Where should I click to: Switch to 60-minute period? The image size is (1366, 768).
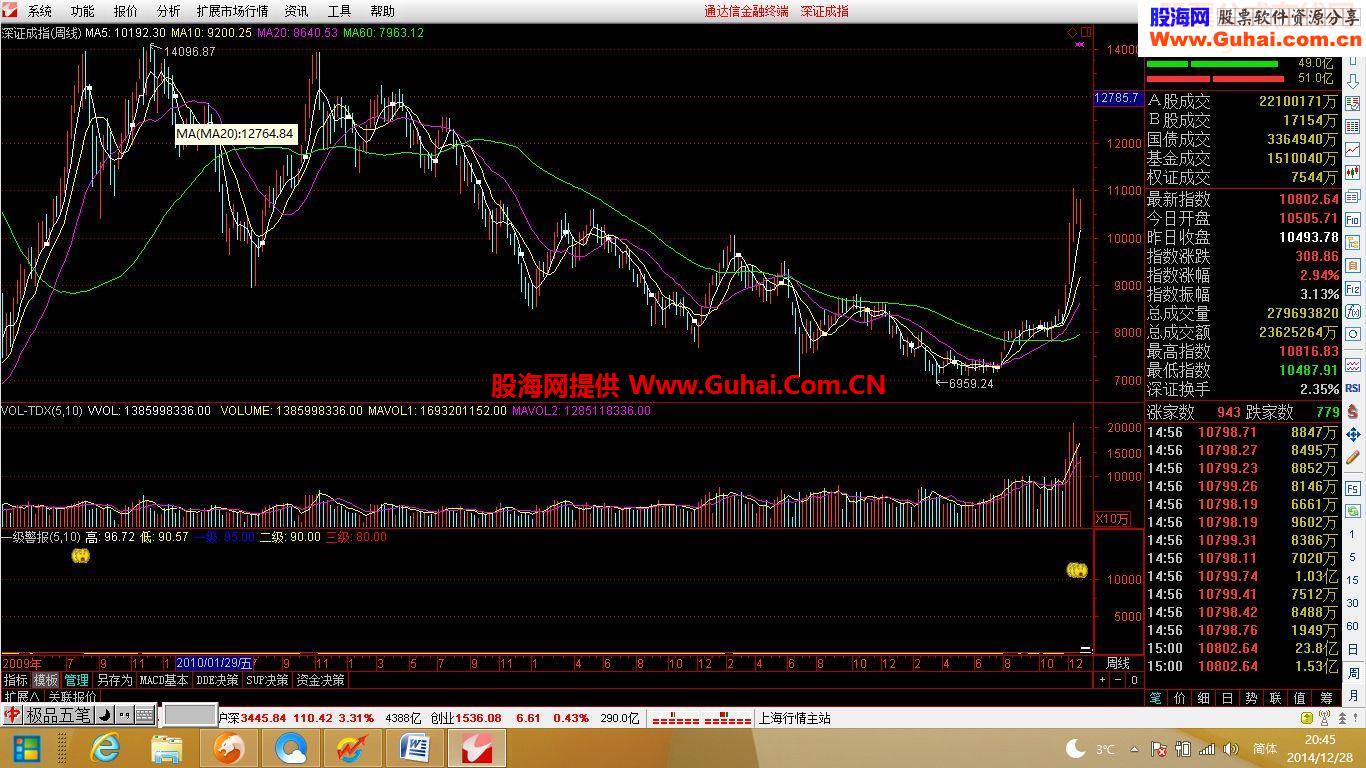click(1353, 626)
